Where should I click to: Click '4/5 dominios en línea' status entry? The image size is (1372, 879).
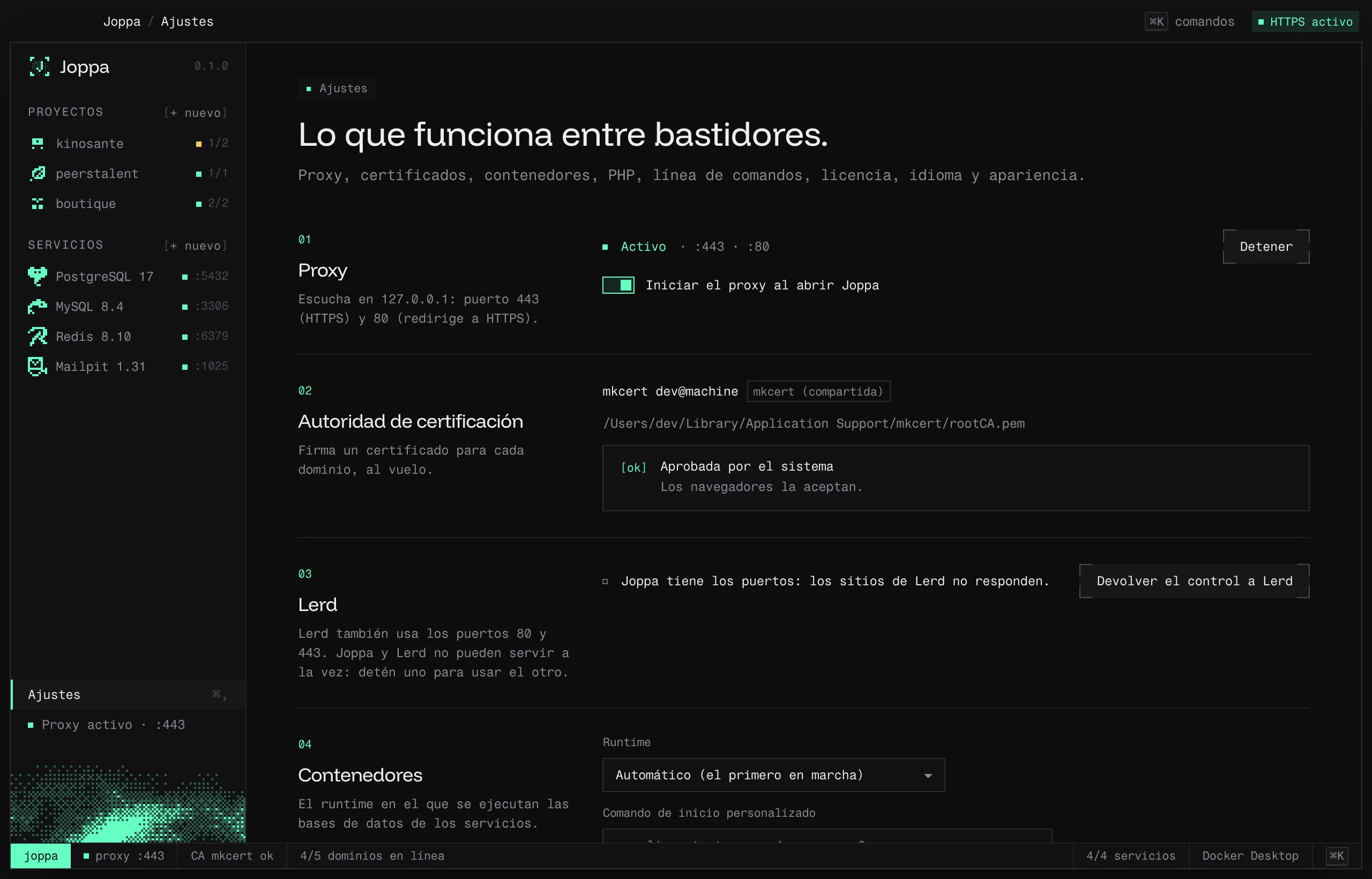pyautogui.click(x=372, y=855)
